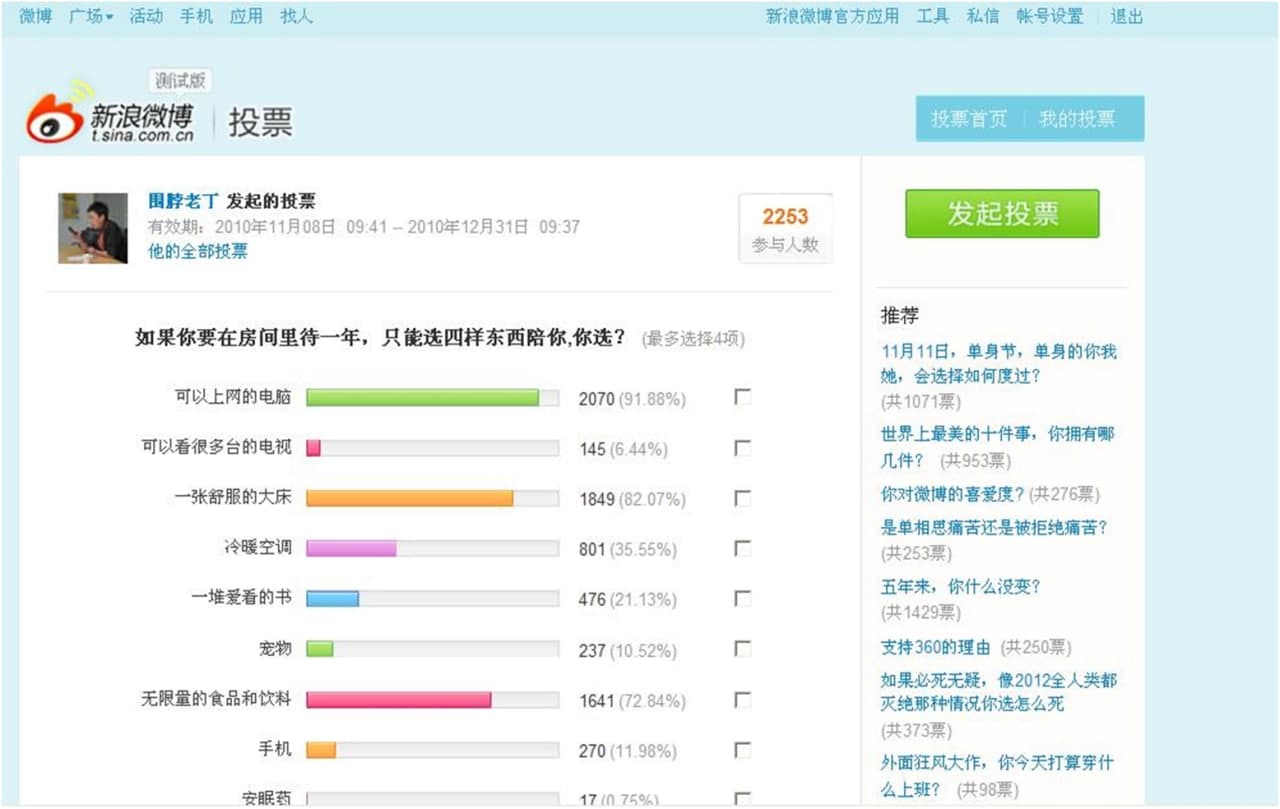1280x809 pixels.
Task: Click 围脖老丁's profile avatar
Action: 94,228
